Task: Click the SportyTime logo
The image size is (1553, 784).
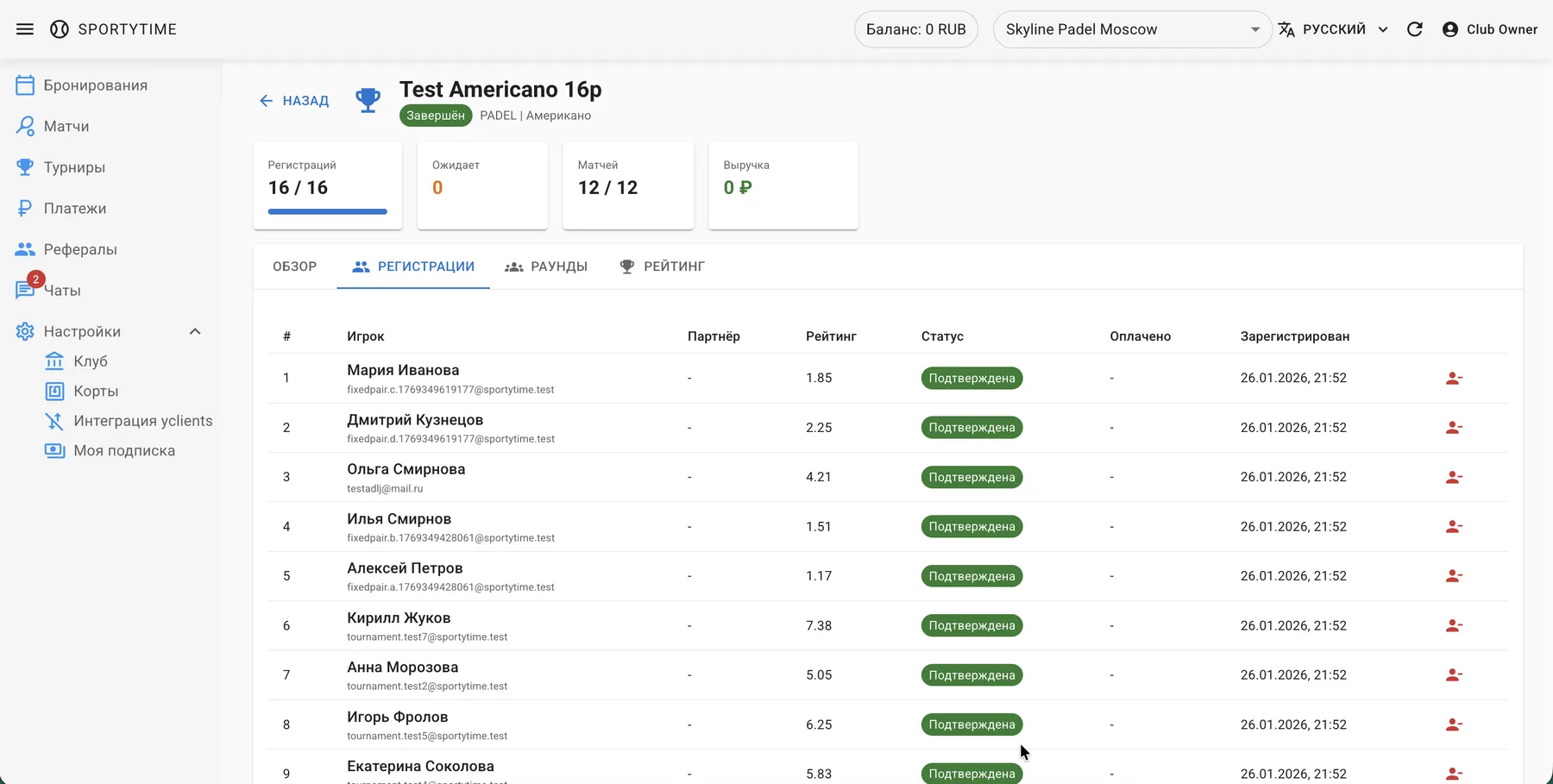Action: pyautogui.click(x=60, y=29)
